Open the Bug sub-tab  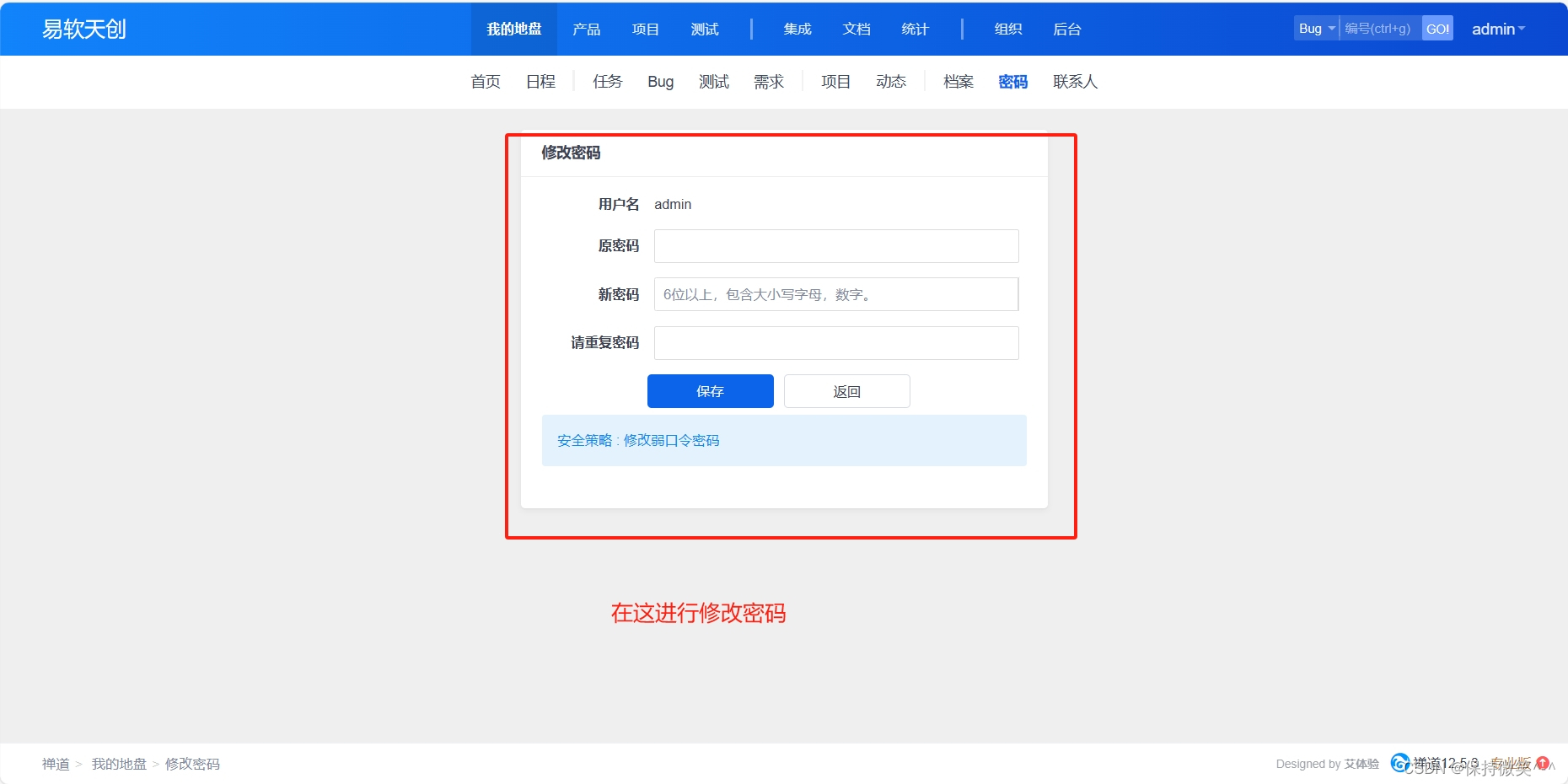point(661,82)
